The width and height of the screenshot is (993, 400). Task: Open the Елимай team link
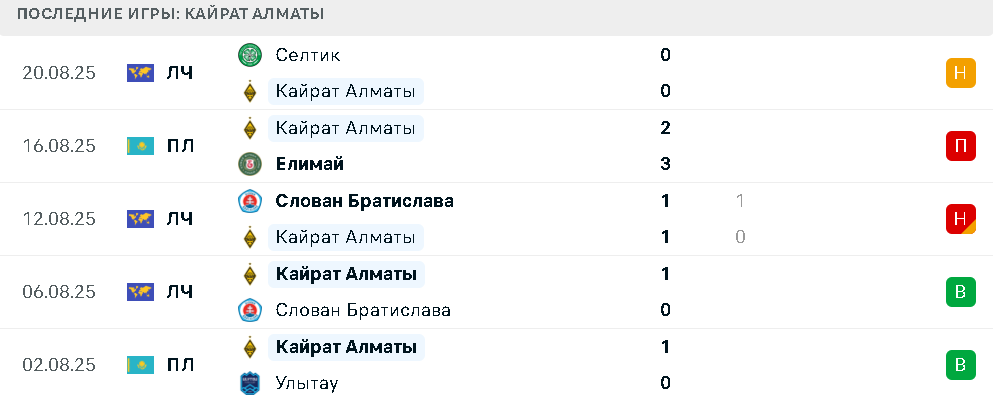coord(310,165)
